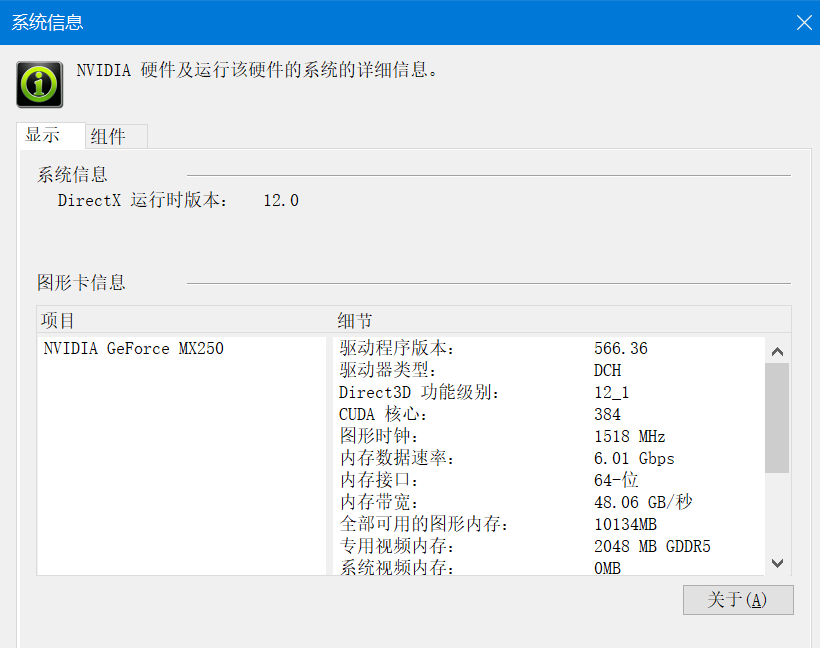This screenshot has height=648, width=820.
Task: Click the 专用视频内存 label
Action: (397, 546)
